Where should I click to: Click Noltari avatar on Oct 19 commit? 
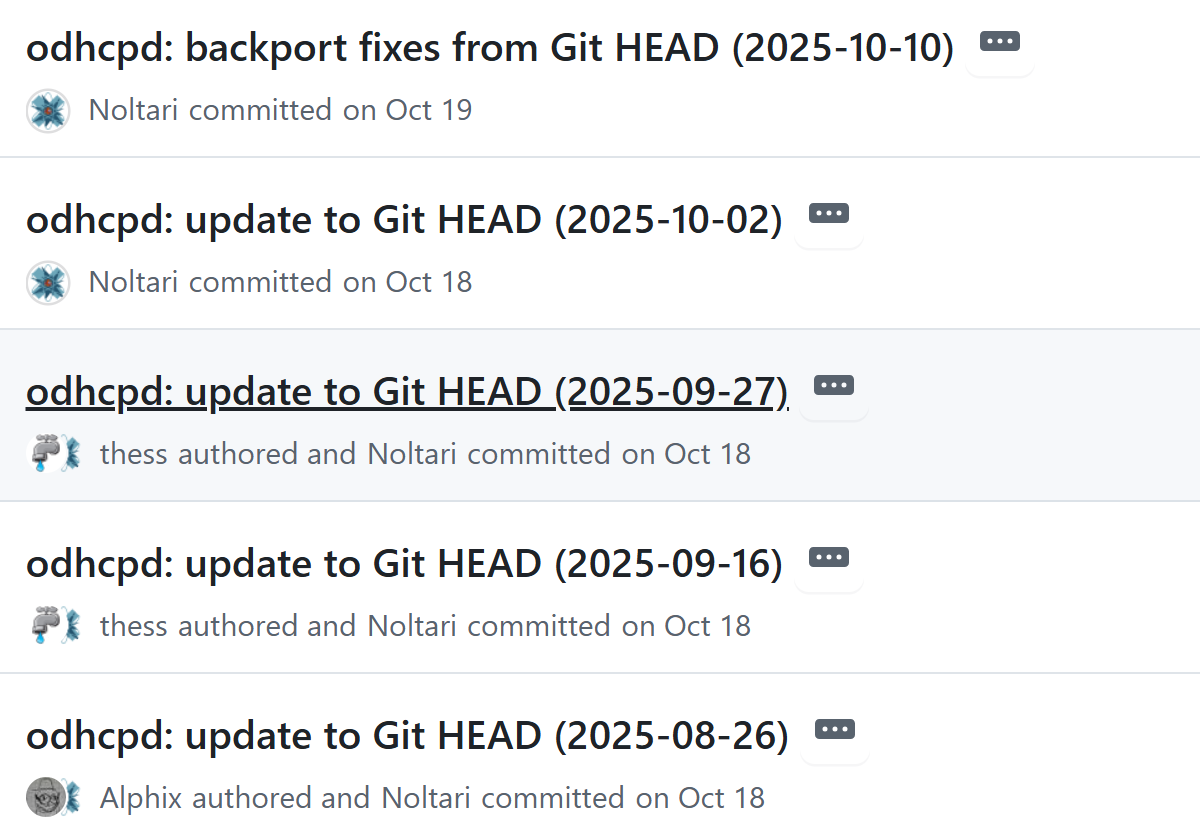[47, 110]
